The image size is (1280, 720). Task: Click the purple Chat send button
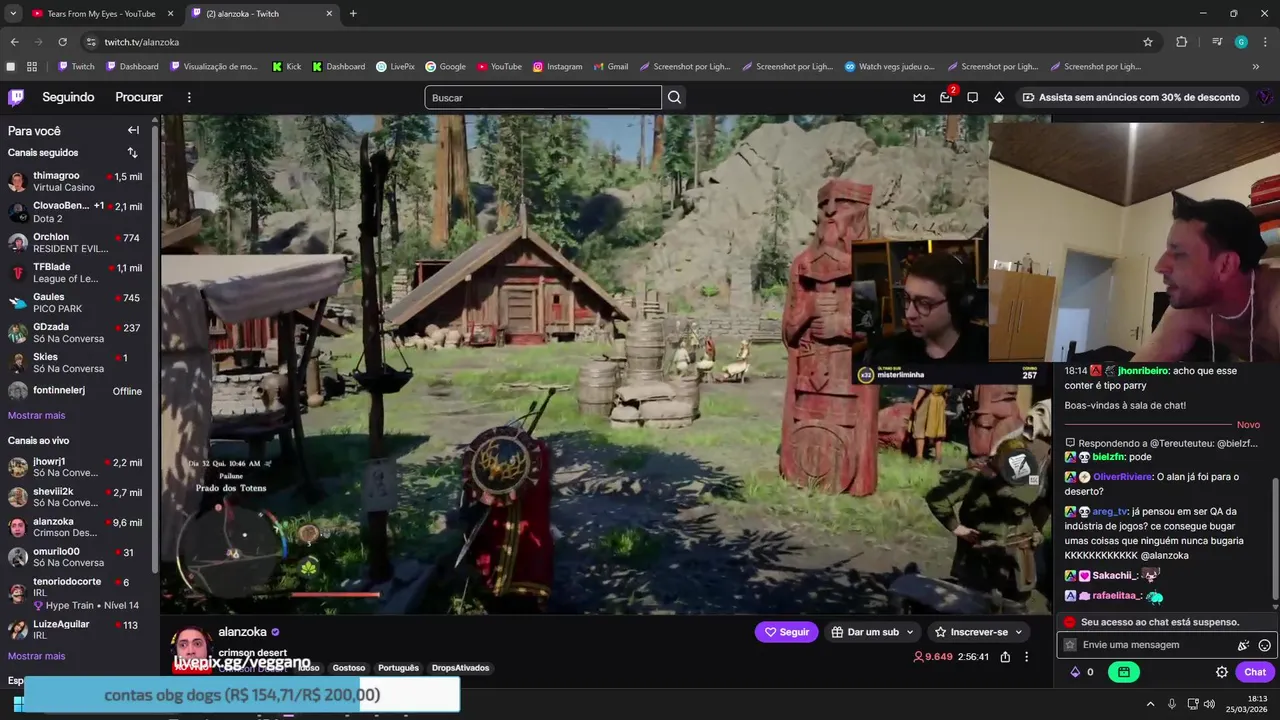coord(1255,672)
